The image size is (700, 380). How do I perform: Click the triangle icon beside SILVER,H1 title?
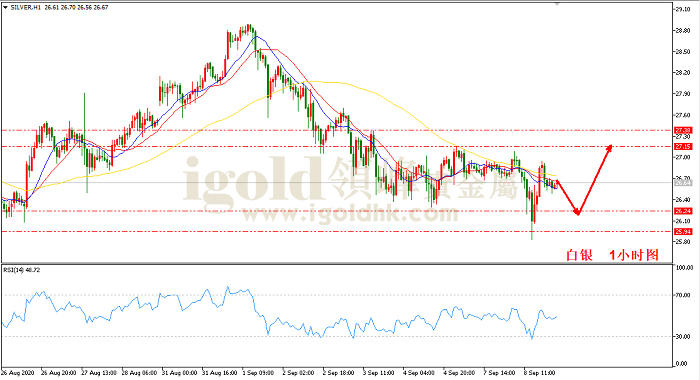(5, 8)
